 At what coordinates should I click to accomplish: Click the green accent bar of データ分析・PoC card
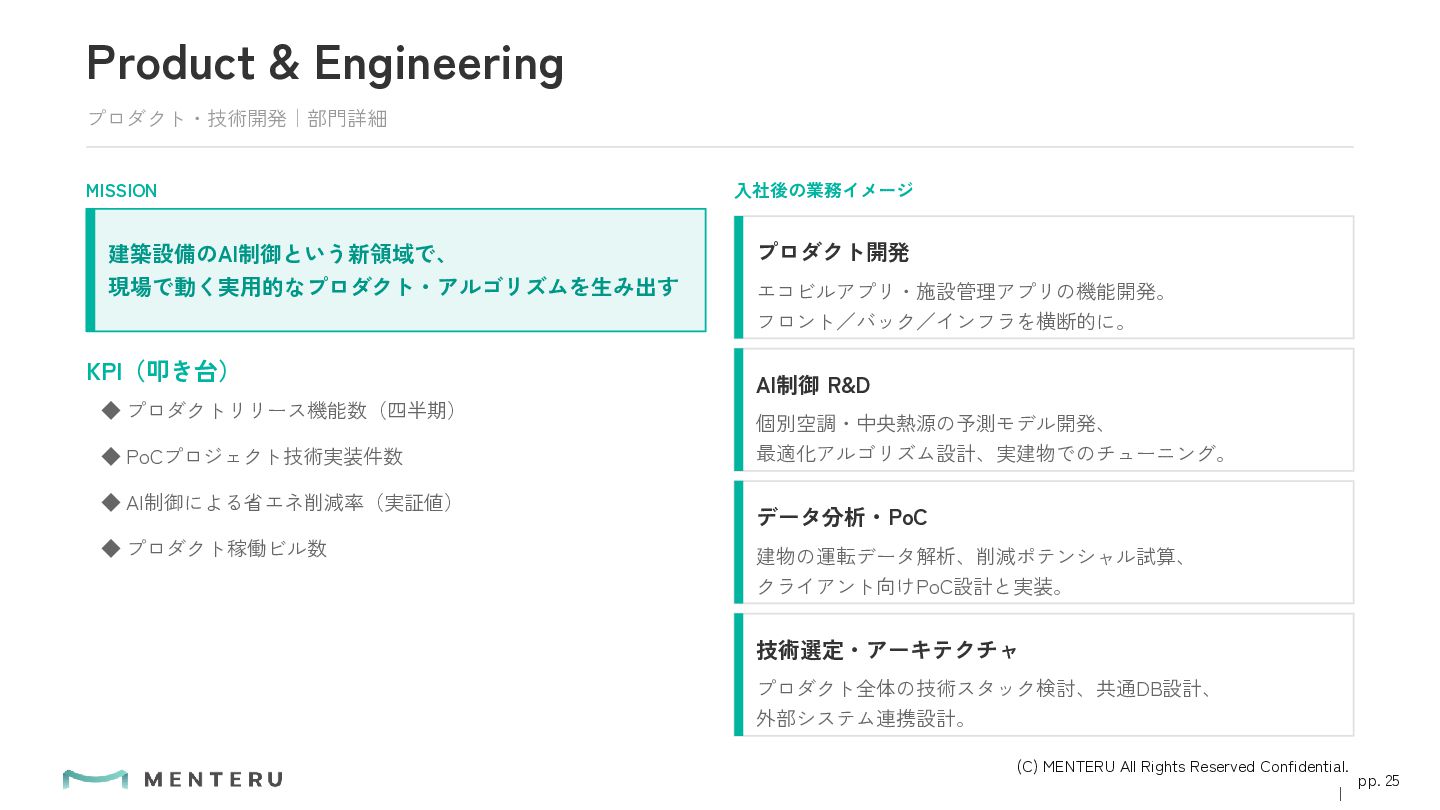point(739,542)
